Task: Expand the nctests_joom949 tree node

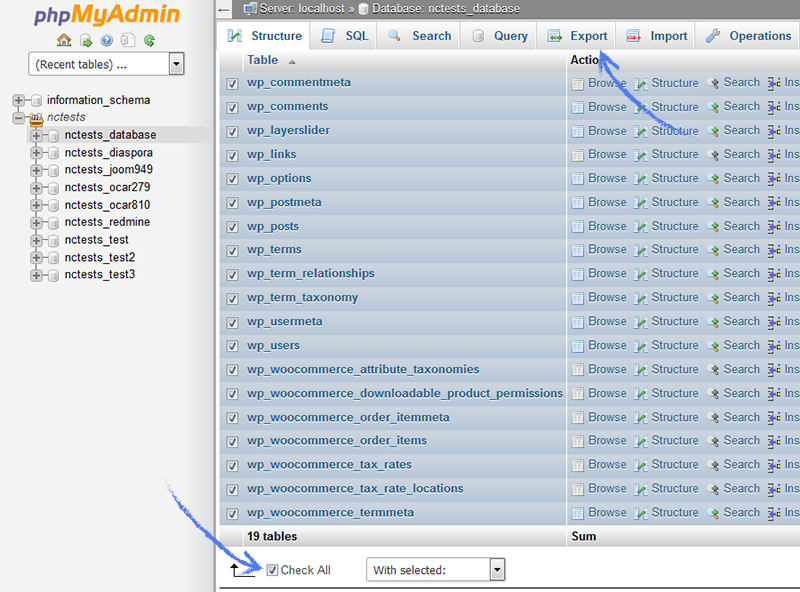Action: point(36,170)
